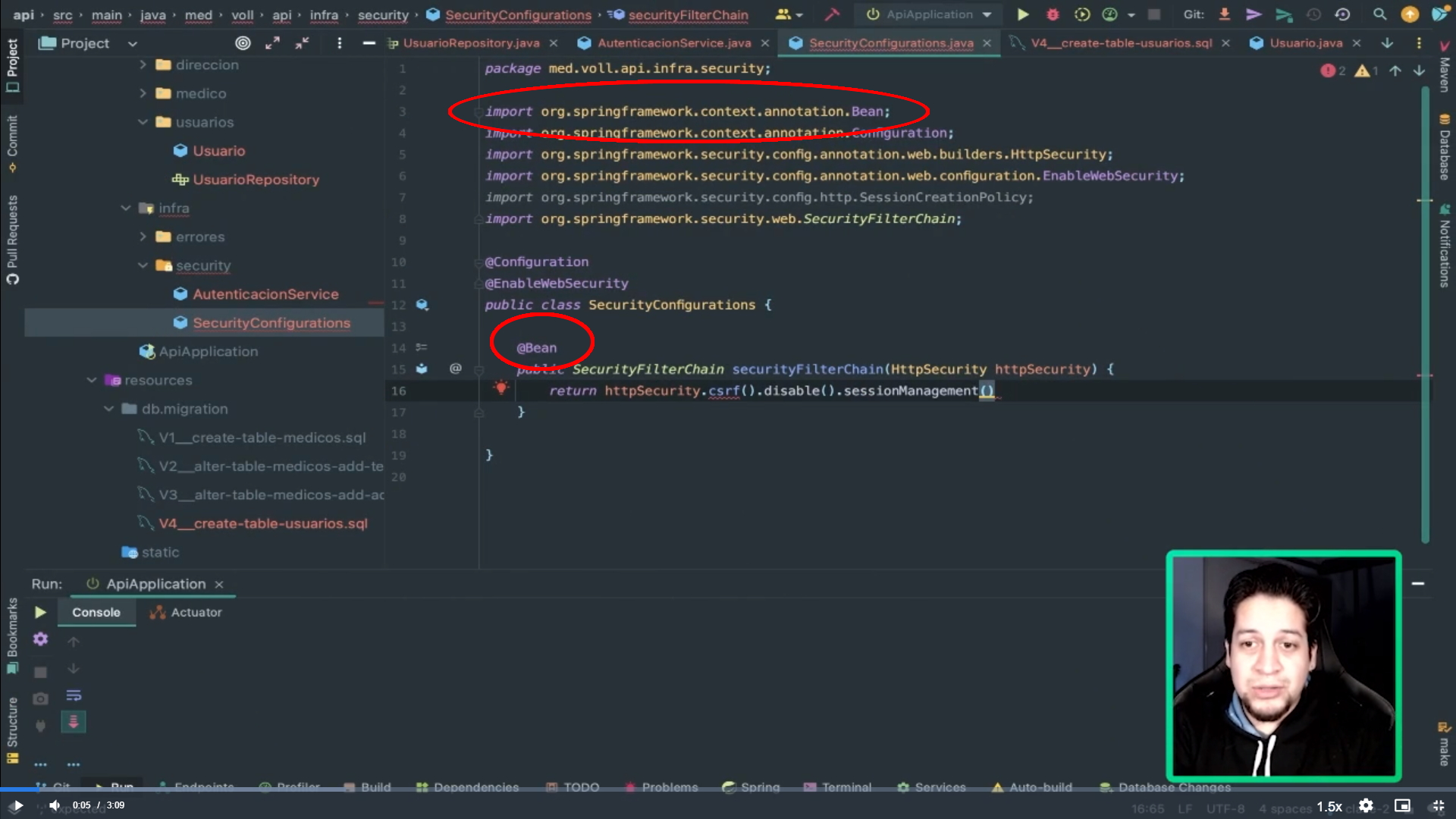Go to next highlighted error arrow
The width and height of the screenshot is (1456, 819).
pos(1419,71)
